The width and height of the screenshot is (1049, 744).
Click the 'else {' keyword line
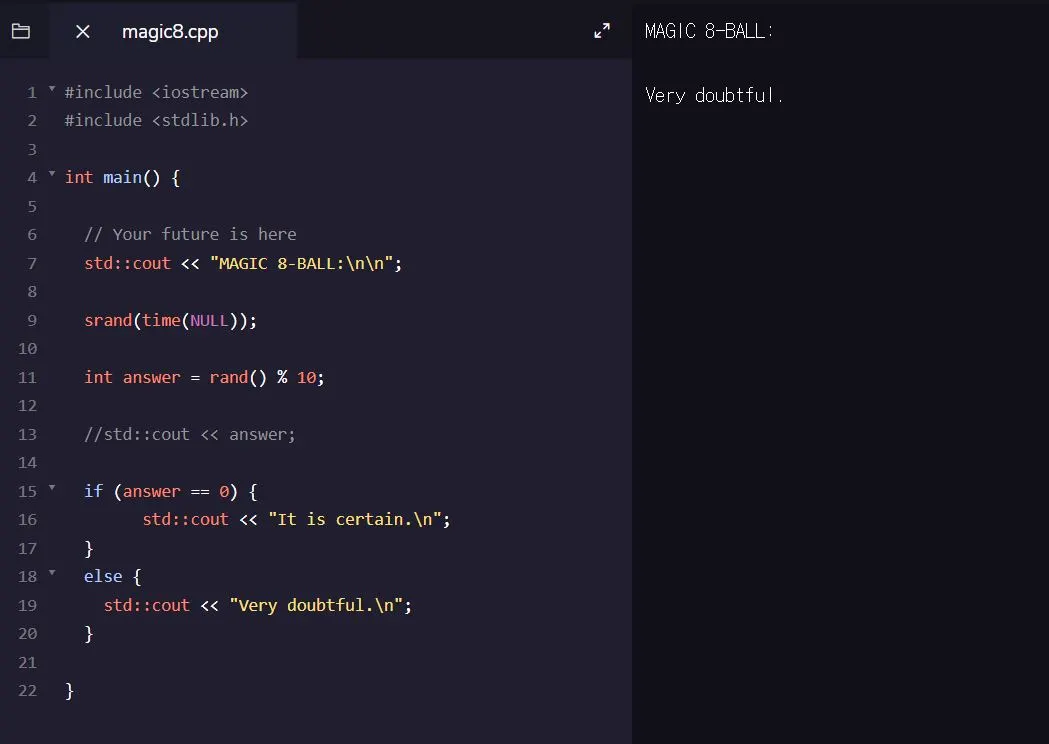(x=112, y=577)
